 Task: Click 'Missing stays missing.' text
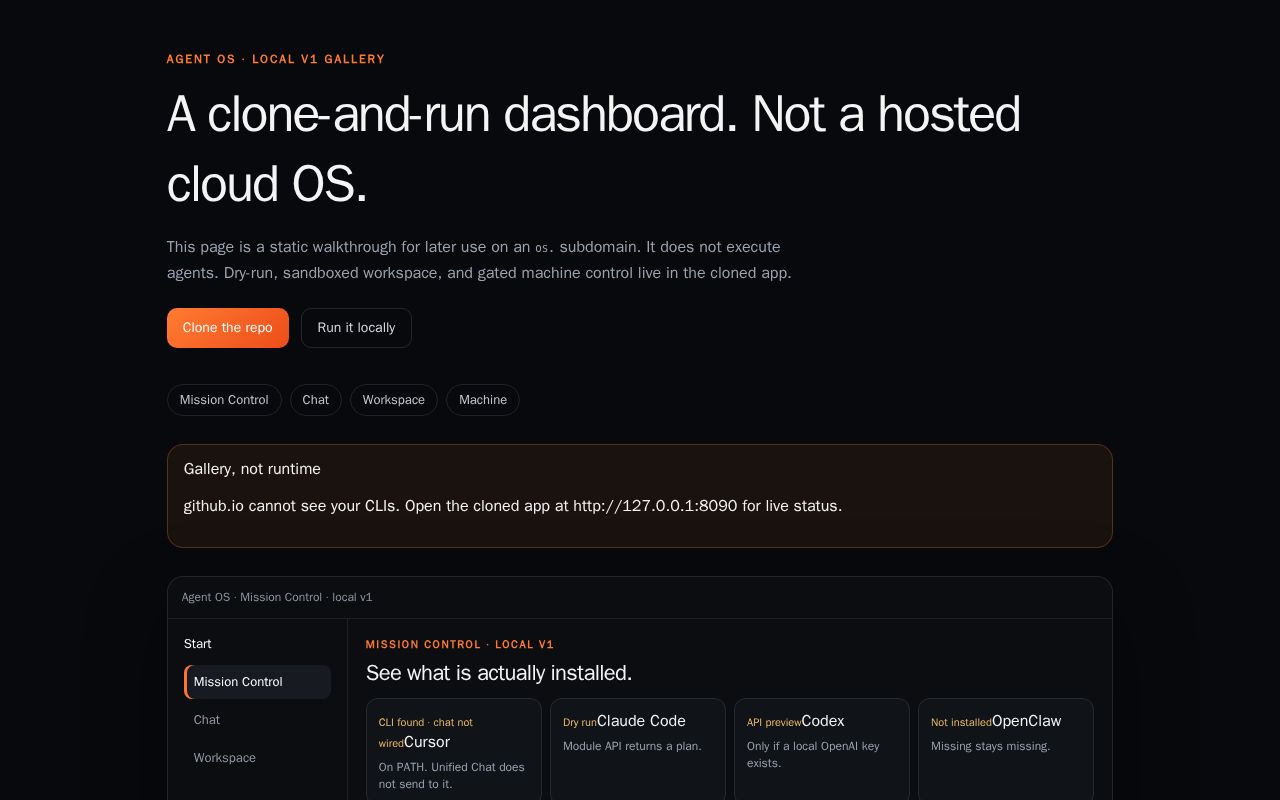pyautogui.click(x=990, y=746)
